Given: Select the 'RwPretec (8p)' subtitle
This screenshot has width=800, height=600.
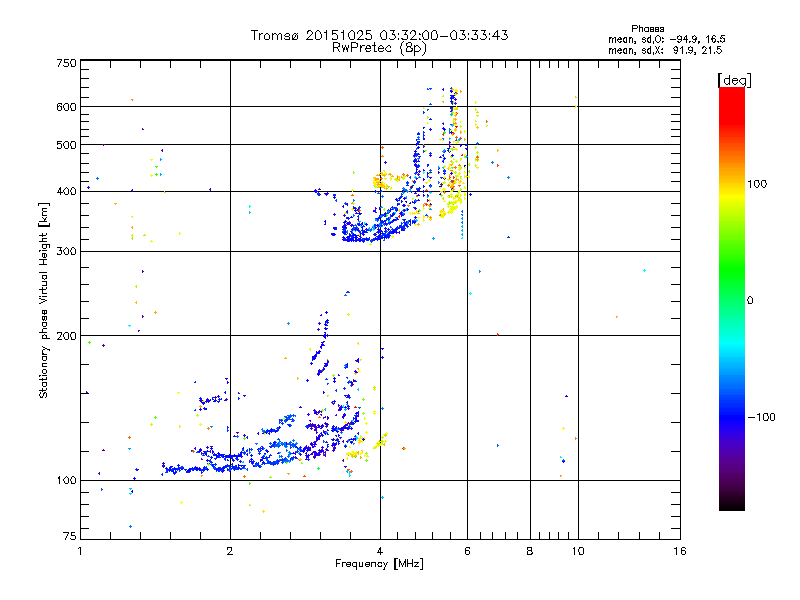Looking at the screenshot, I should pos(379,48).
